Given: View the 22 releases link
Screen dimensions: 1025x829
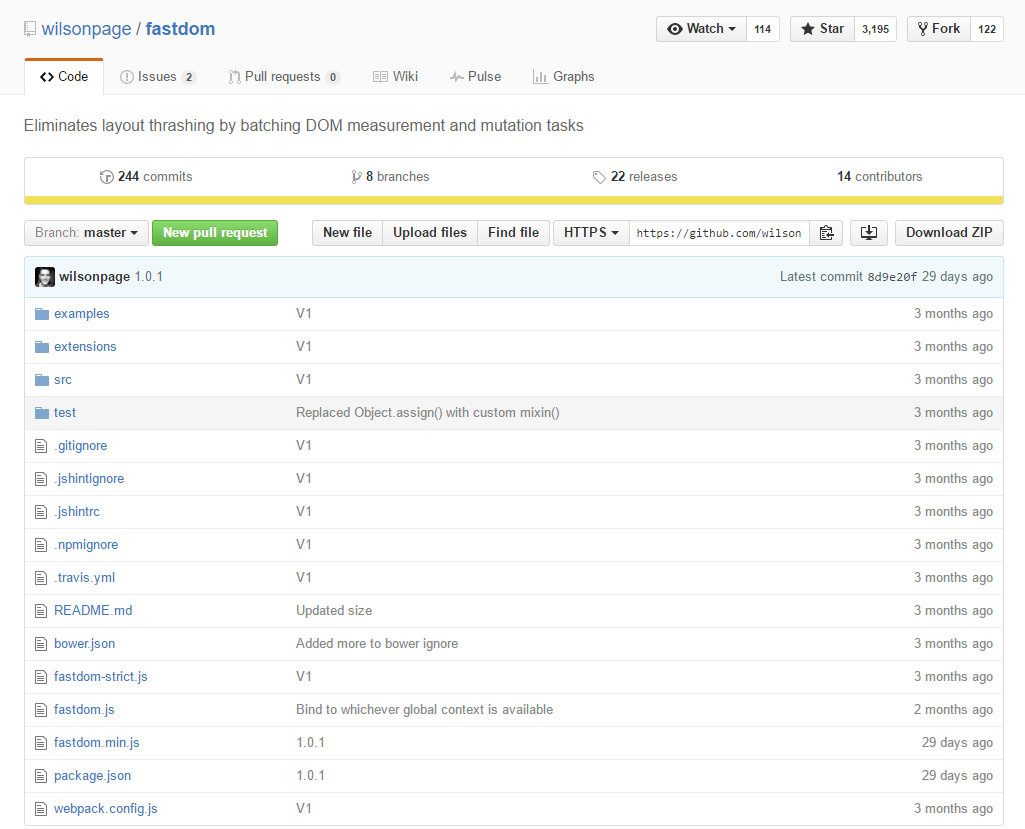Looking at the screenshot, I should click(635, 177).
